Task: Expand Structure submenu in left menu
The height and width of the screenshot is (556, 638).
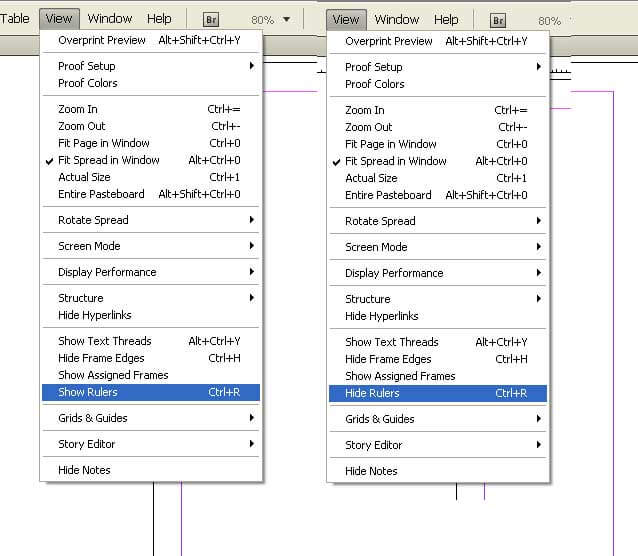Action: pyautogui.click(x=151, y=298)
